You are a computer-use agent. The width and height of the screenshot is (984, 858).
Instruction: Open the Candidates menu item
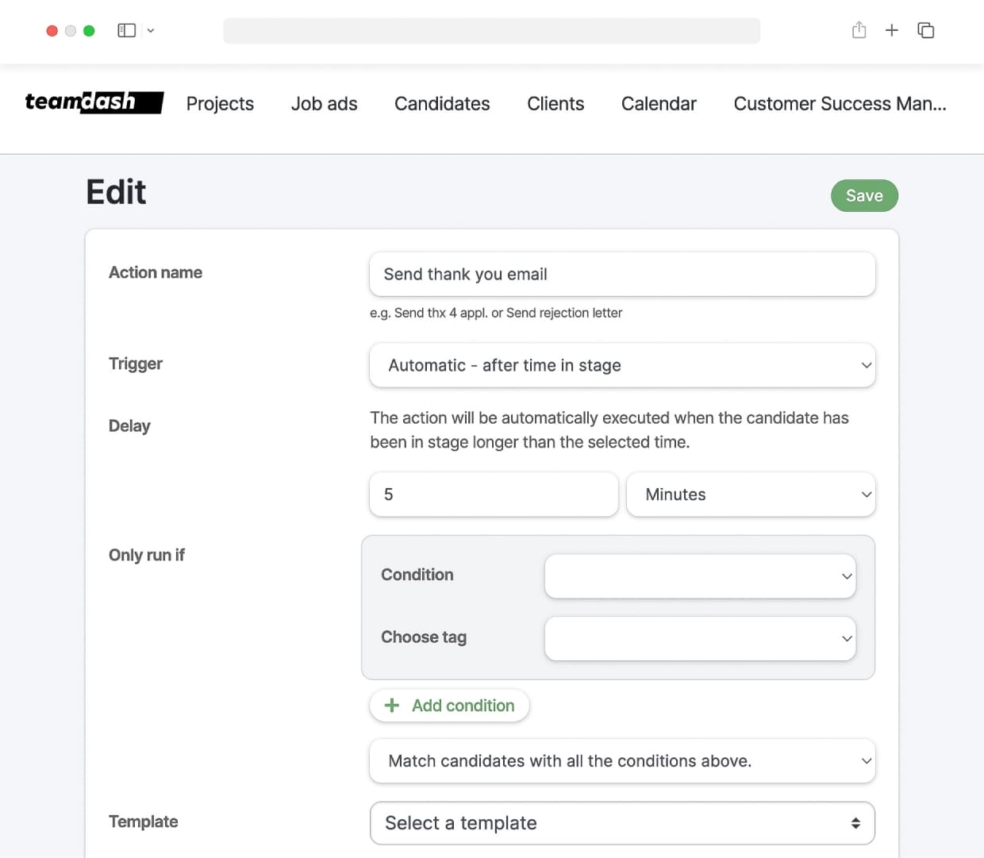(x=442, y=104)
